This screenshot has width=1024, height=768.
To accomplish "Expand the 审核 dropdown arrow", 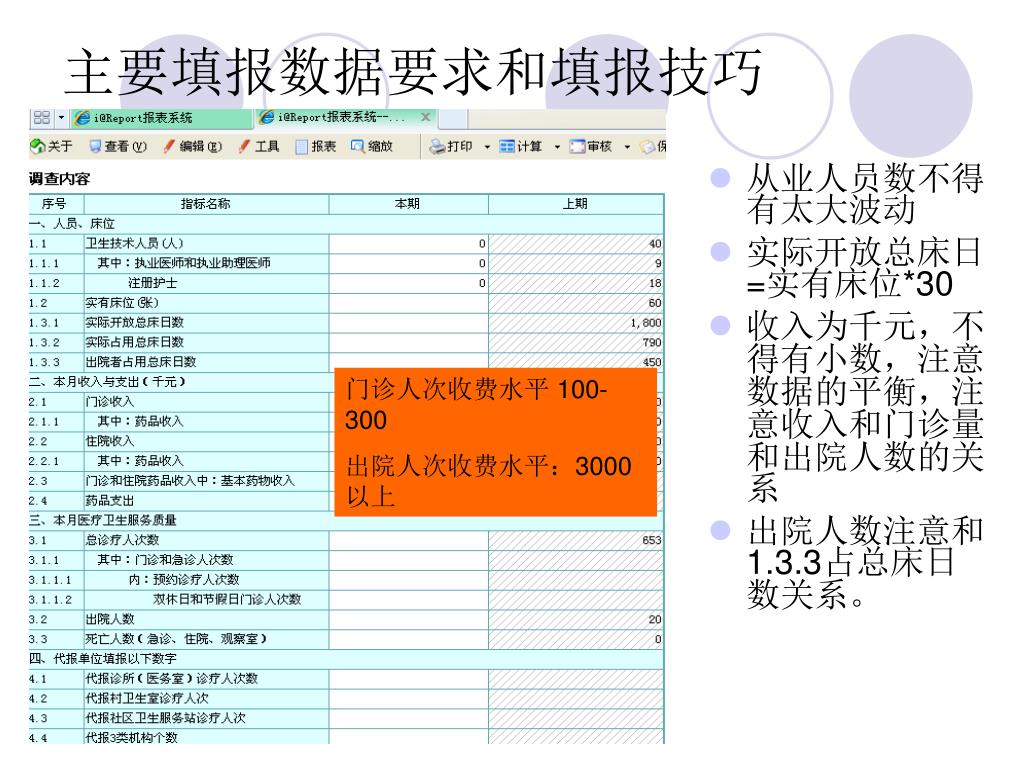I will [x=627, y=147].
